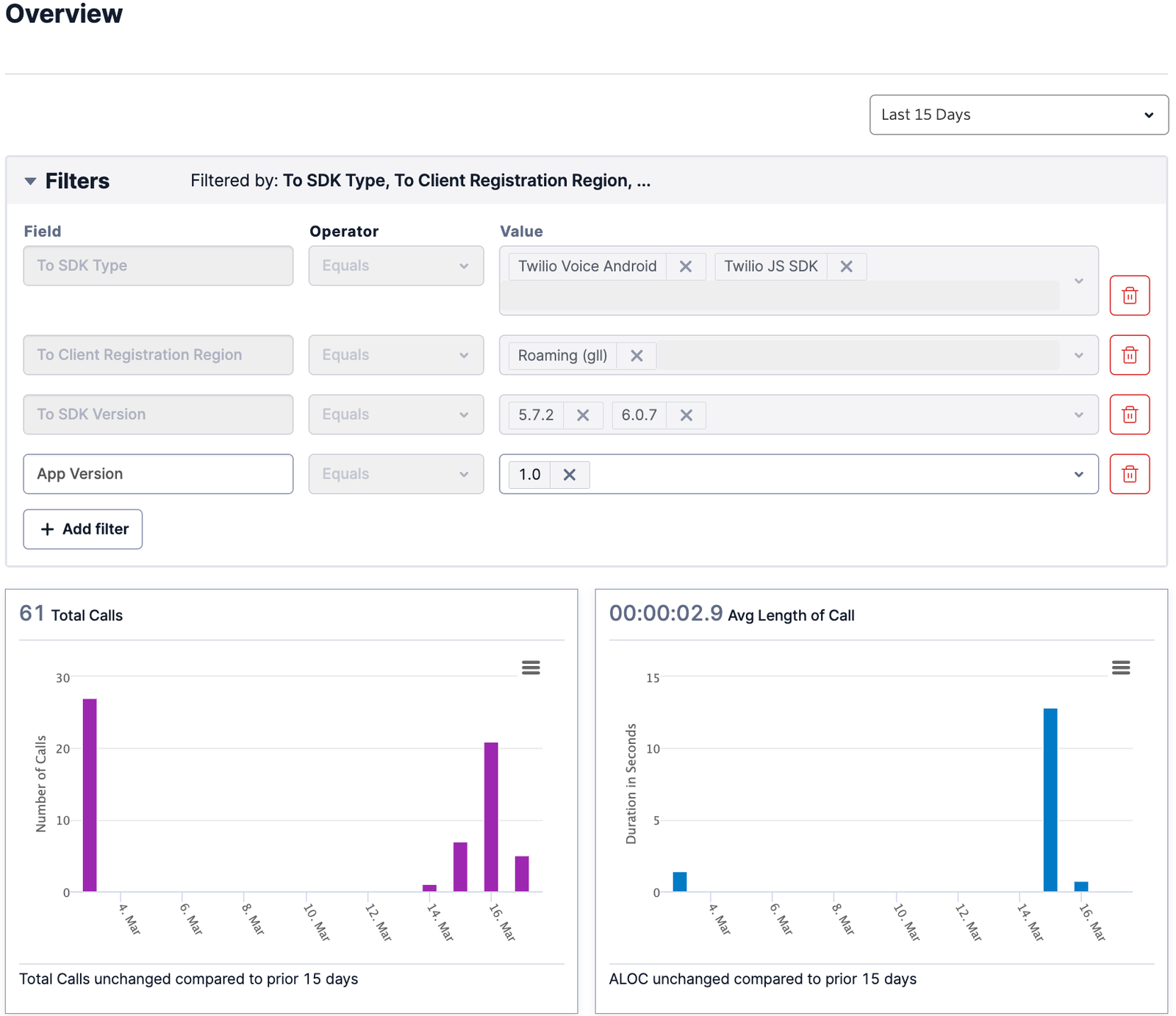Viewport: 1176px width, 1016px height.
Task: Delete the To Client Registration Region filter
Action: (1129, 355)
